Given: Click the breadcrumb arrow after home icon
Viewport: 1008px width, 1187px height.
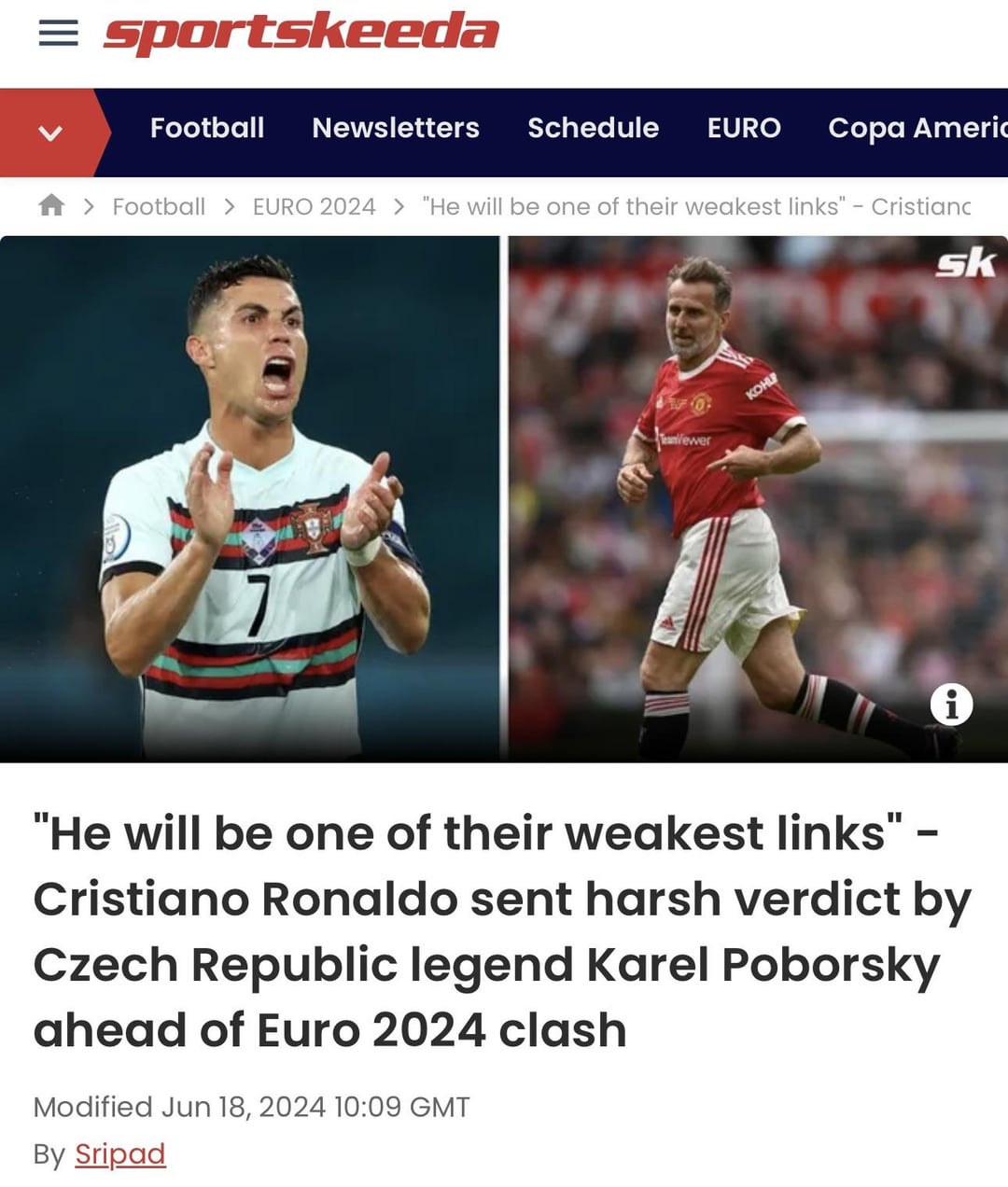Looking at the screenshot, I should (89, 206).
